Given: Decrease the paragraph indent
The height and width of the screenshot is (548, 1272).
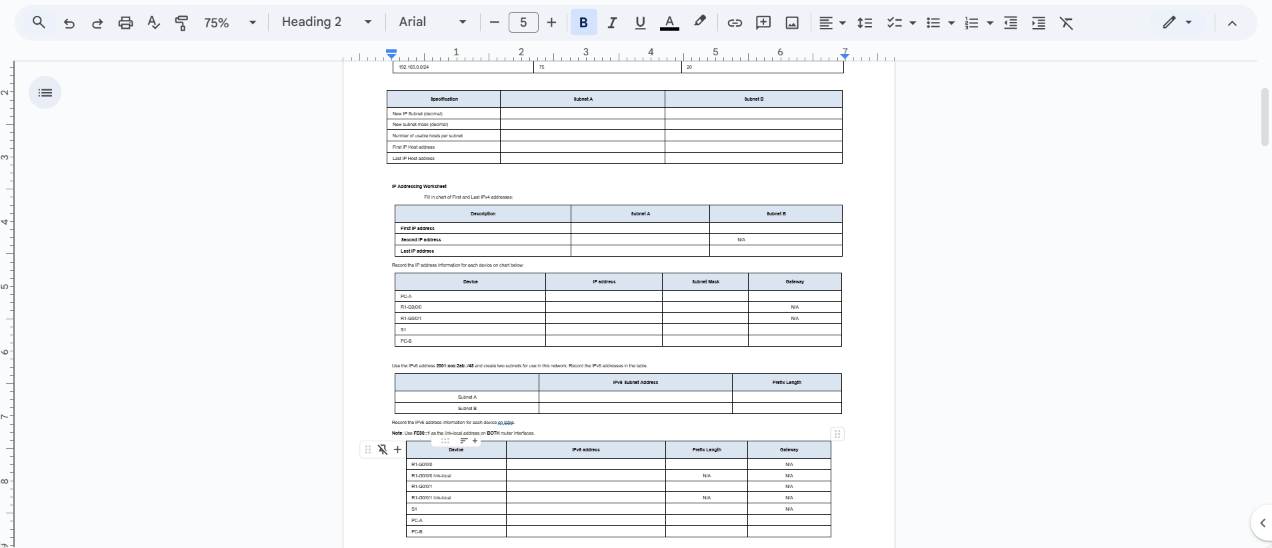Looking at the screenshot, I should pyautogui.click(x=1011, y=22).
